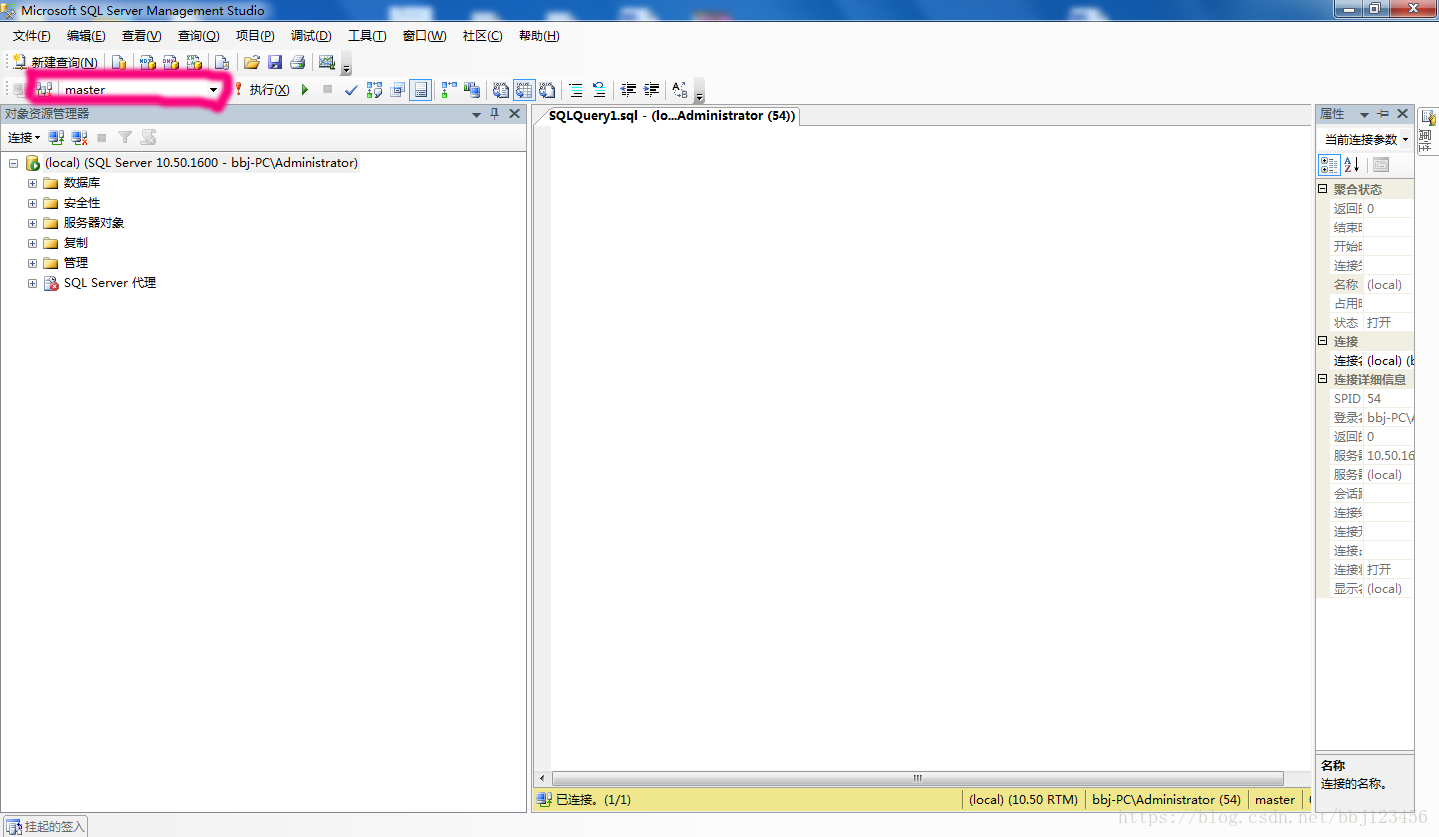Viewport: 1439px width, 837px height.
Task: Open the 工具(T) menu
Action: 367,36
